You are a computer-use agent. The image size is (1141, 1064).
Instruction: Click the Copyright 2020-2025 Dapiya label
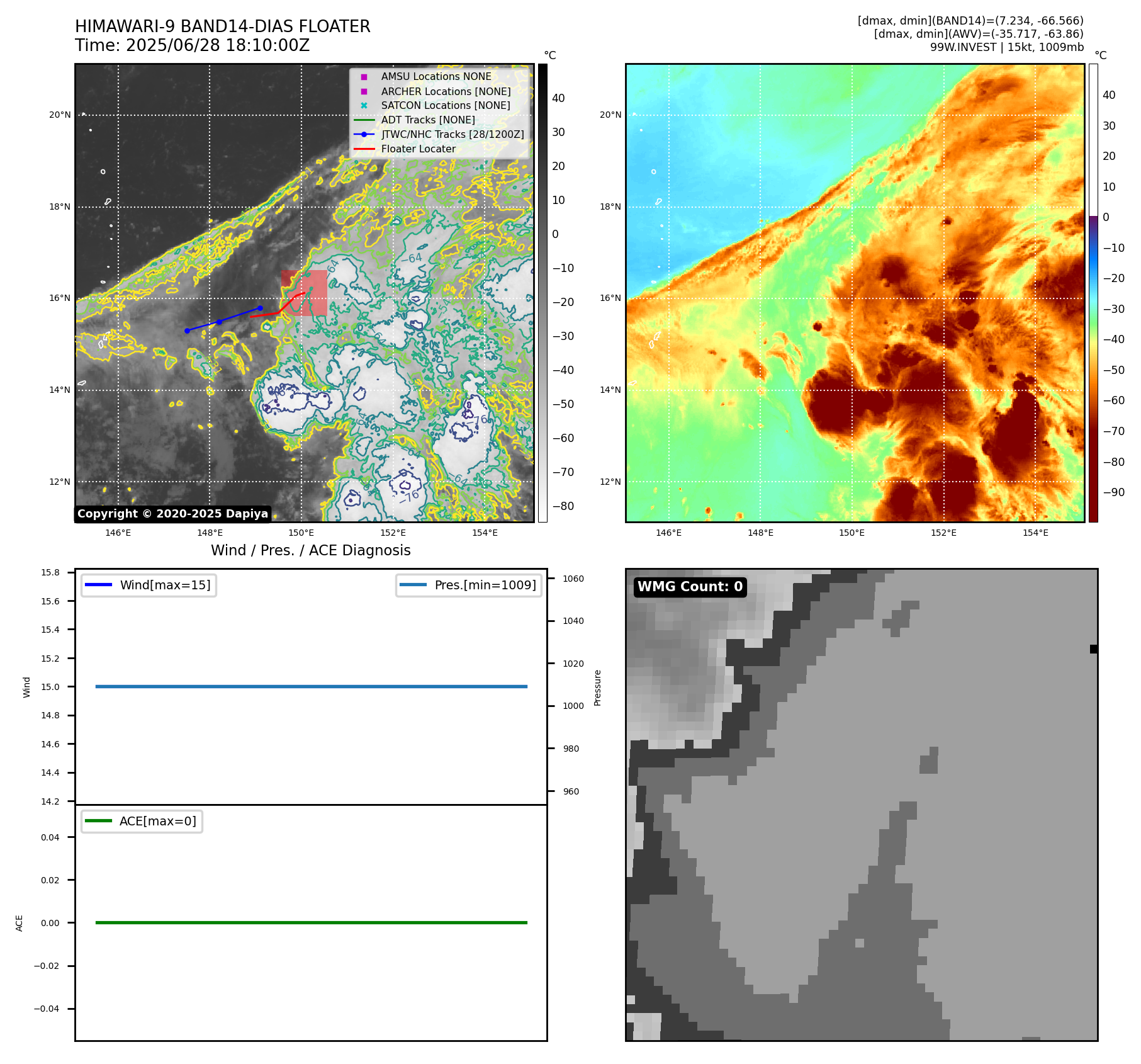click(x=173, y=514)
